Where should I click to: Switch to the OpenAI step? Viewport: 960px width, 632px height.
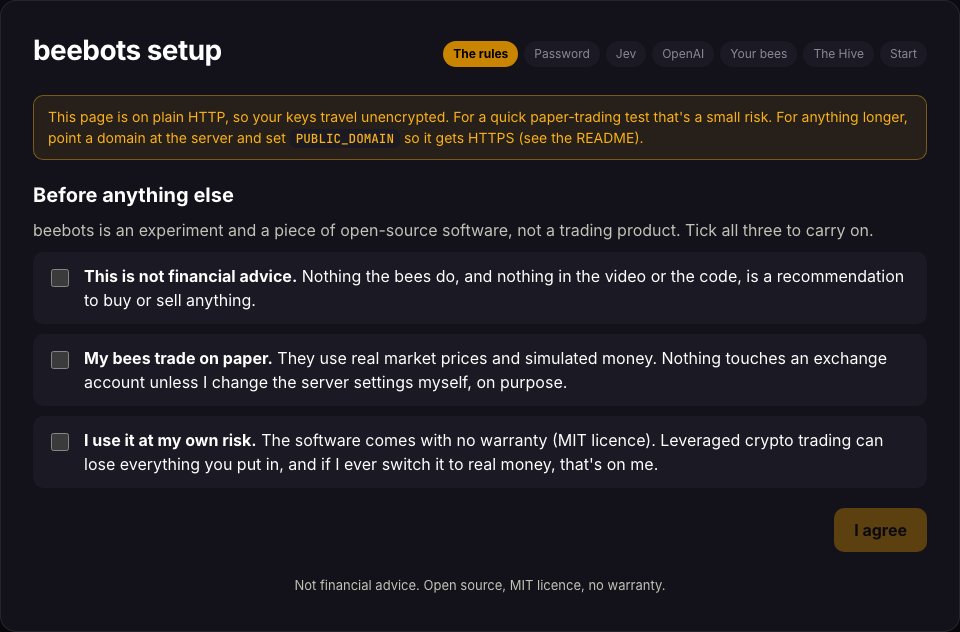(x=683, y=54)
